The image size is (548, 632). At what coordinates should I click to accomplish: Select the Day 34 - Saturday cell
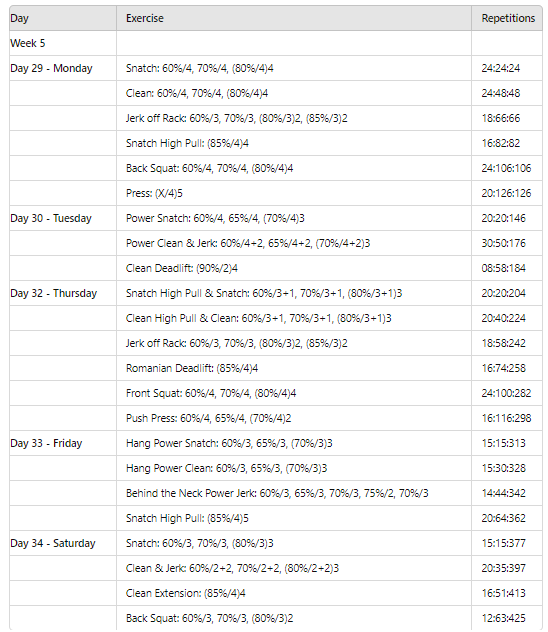63,543
